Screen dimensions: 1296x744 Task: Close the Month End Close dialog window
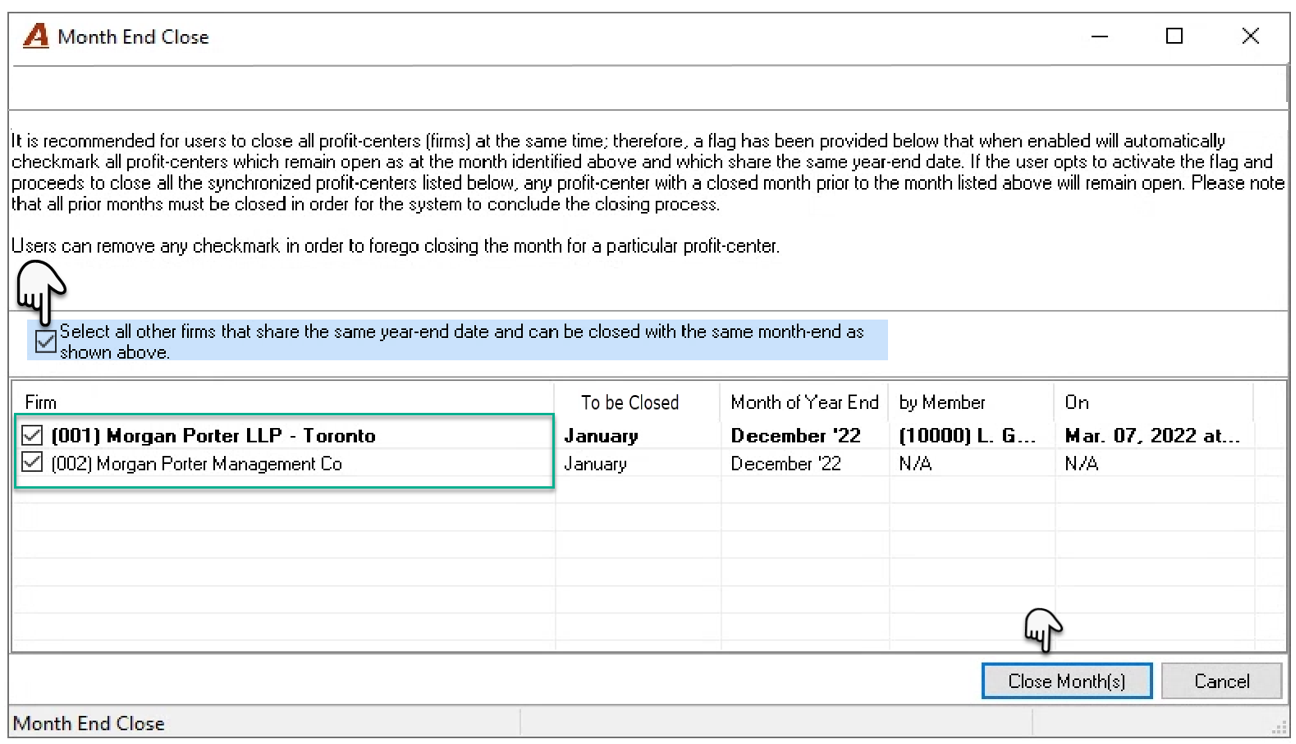click(1250, 37)
